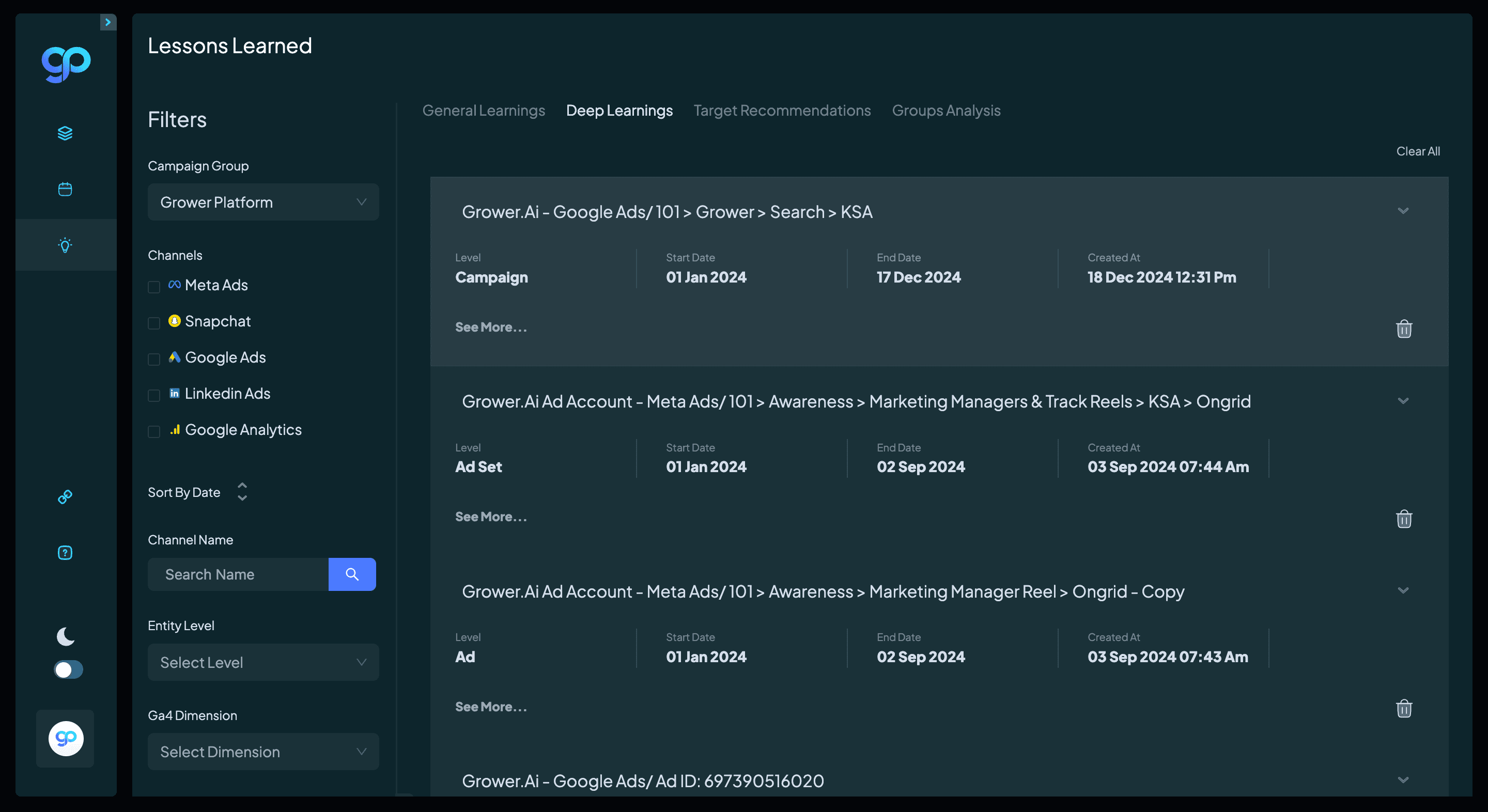
Task: Switch to Groups Analysis tab
Action: (x=946, y=111)
